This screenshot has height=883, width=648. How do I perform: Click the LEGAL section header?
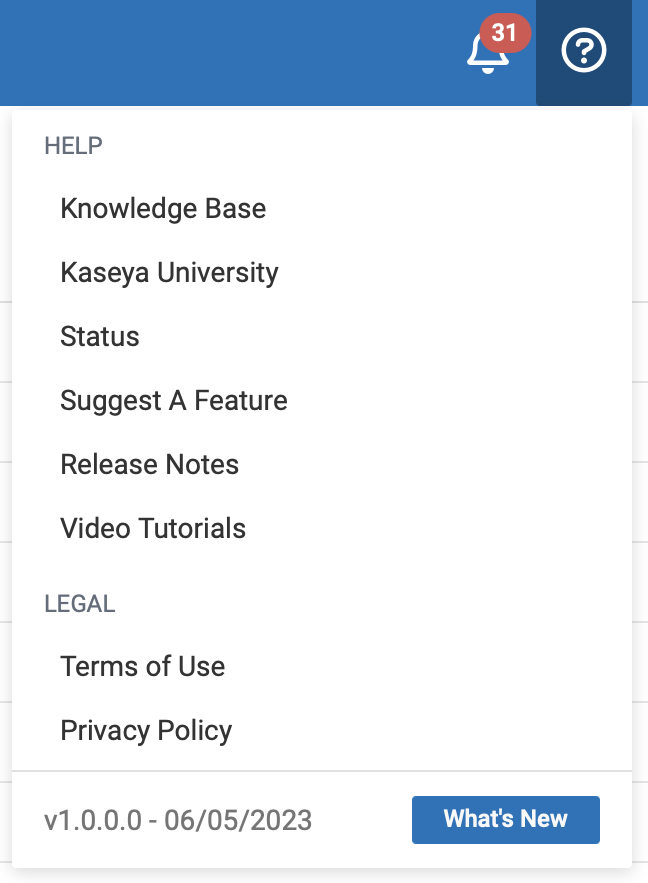click(79, 603)
